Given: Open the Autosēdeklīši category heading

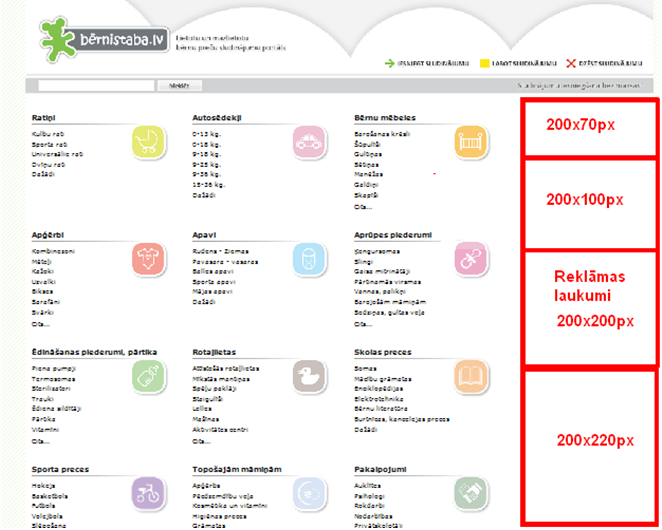Looking at the screenshot, I should (x=217, y=118).
